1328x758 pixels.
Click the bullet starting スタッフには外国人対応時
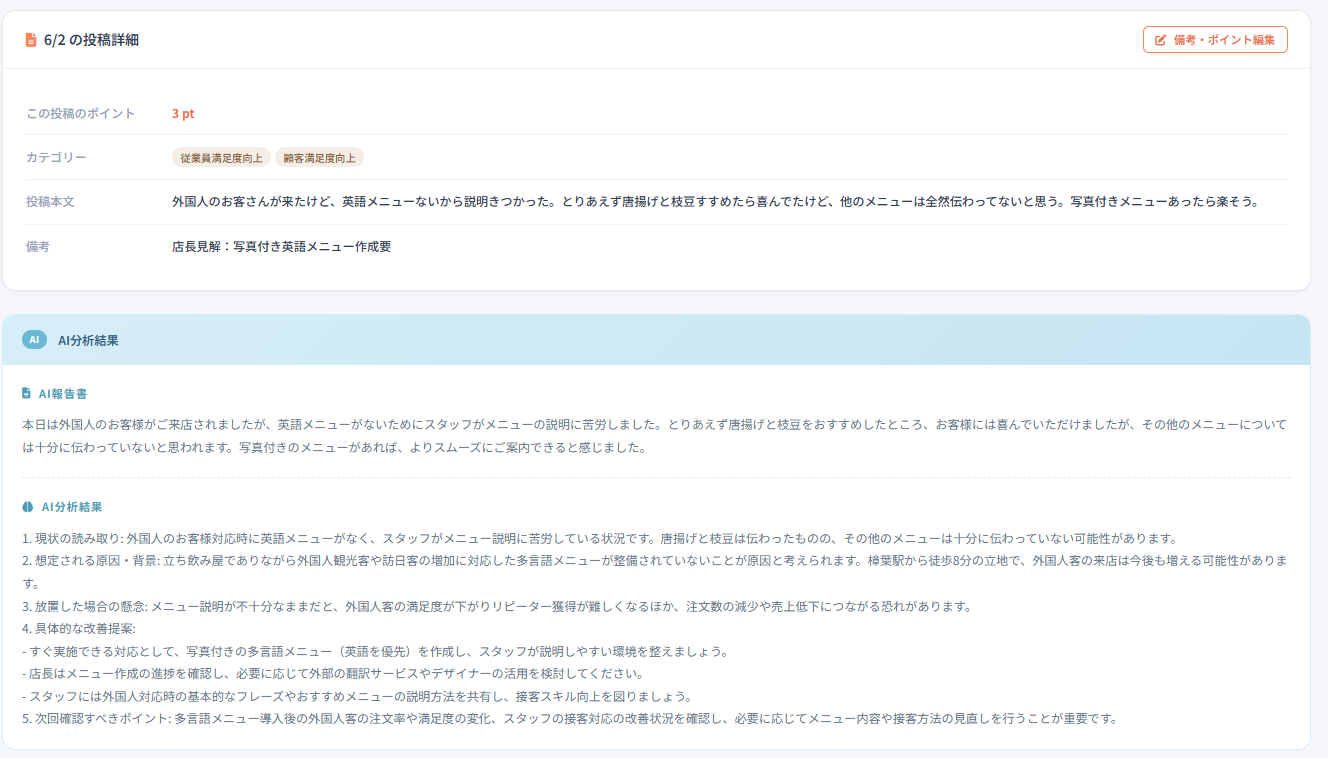coord(357,696)
